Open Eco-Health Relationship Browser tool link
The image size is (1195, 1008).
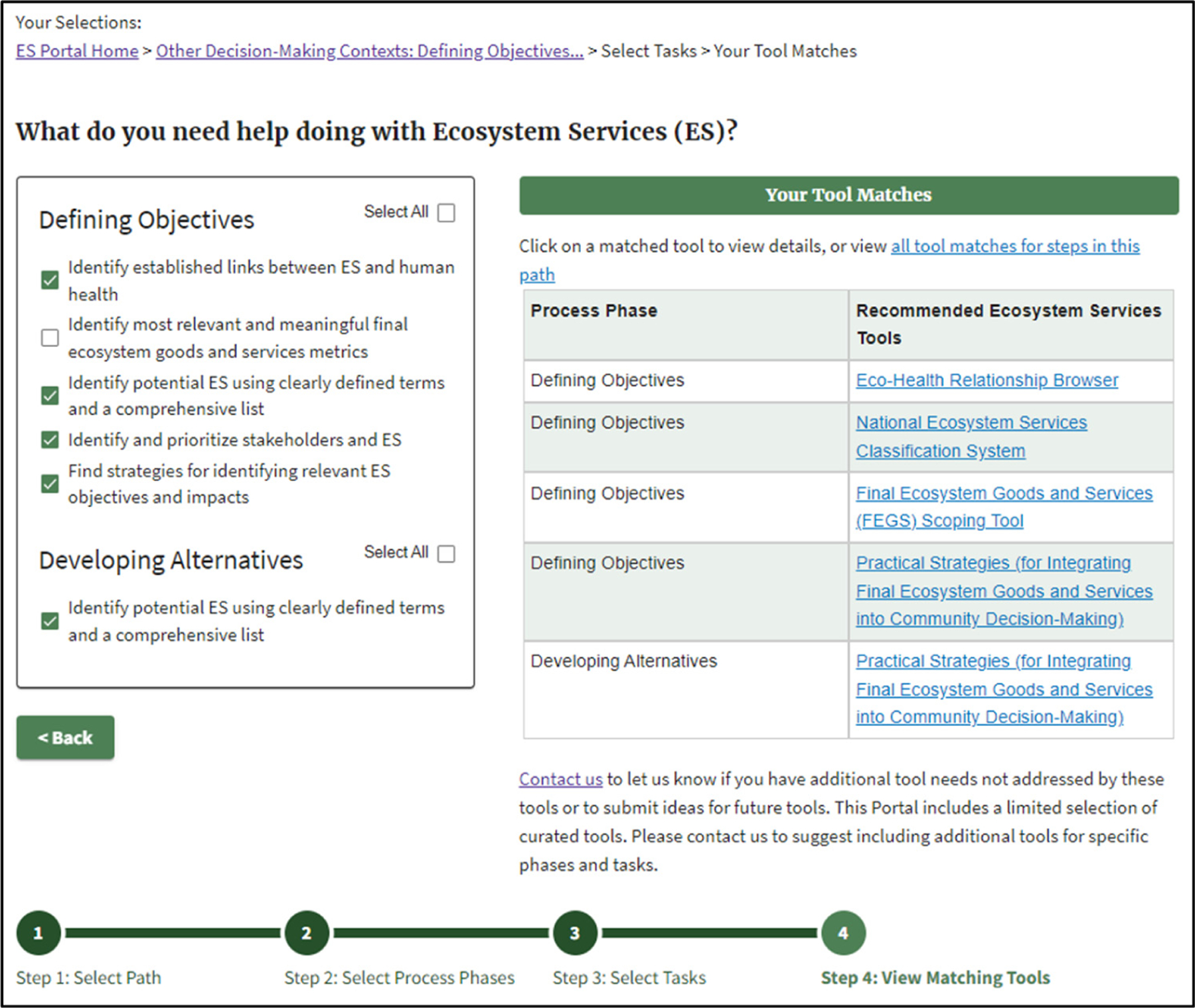point(987,380)
